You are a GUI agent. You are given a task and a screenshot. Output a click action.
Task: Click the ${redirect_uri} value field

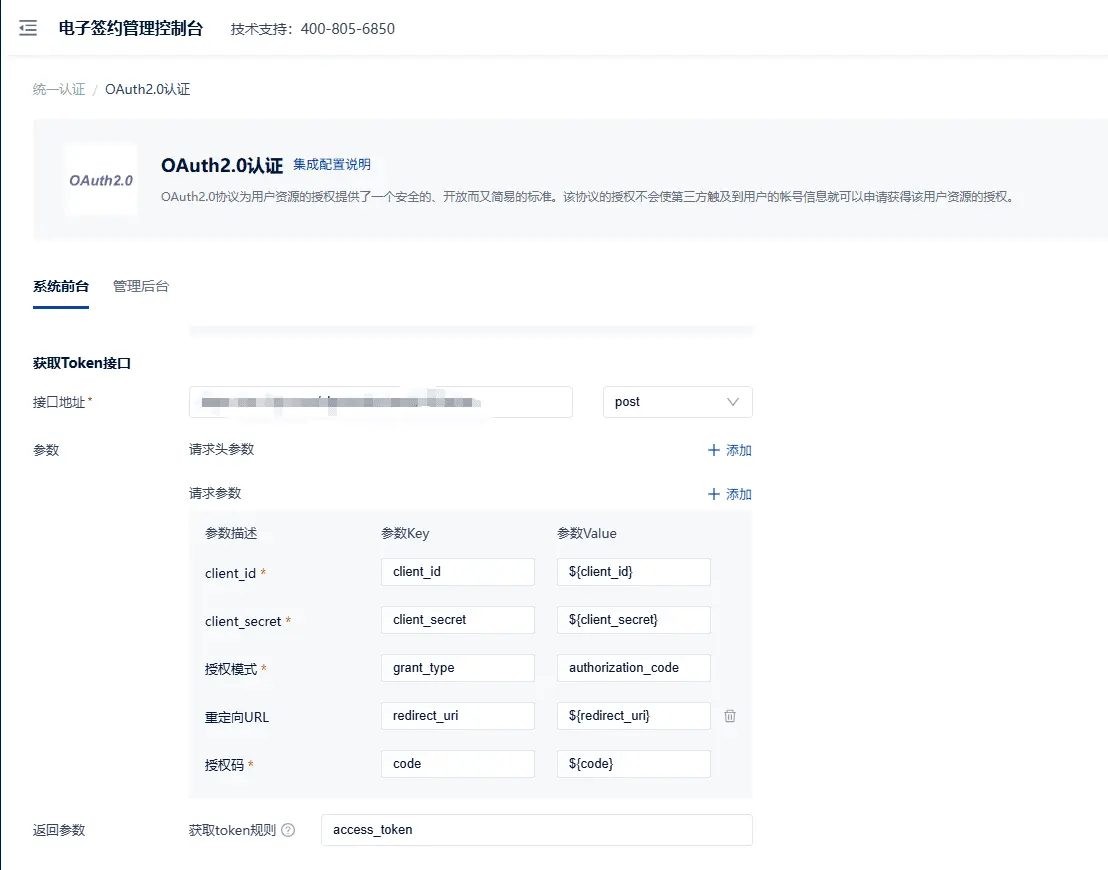pyautogui.click(x=633, y=716)
